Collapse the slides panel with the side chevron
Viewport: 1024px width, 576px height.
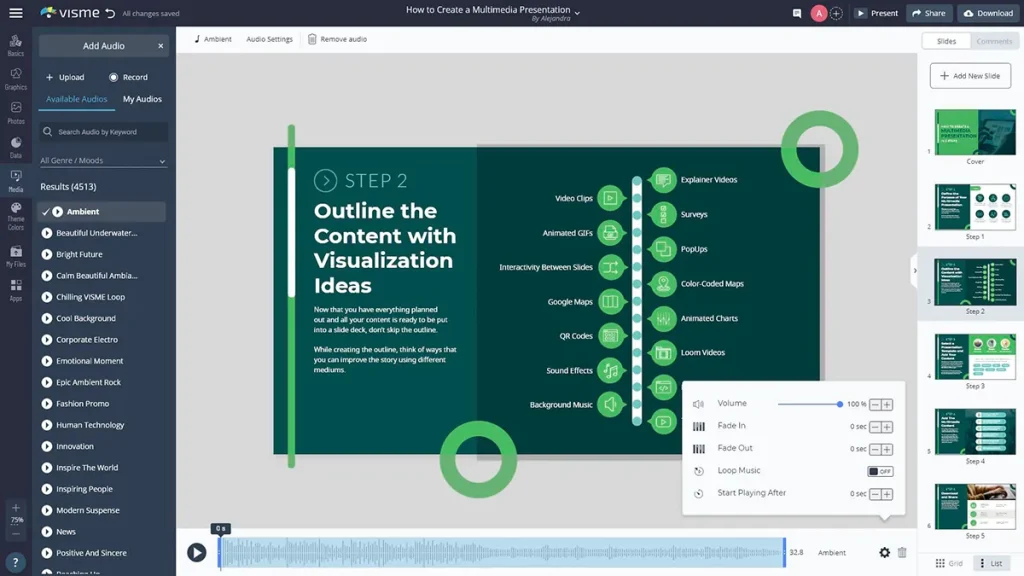(914, 270)
